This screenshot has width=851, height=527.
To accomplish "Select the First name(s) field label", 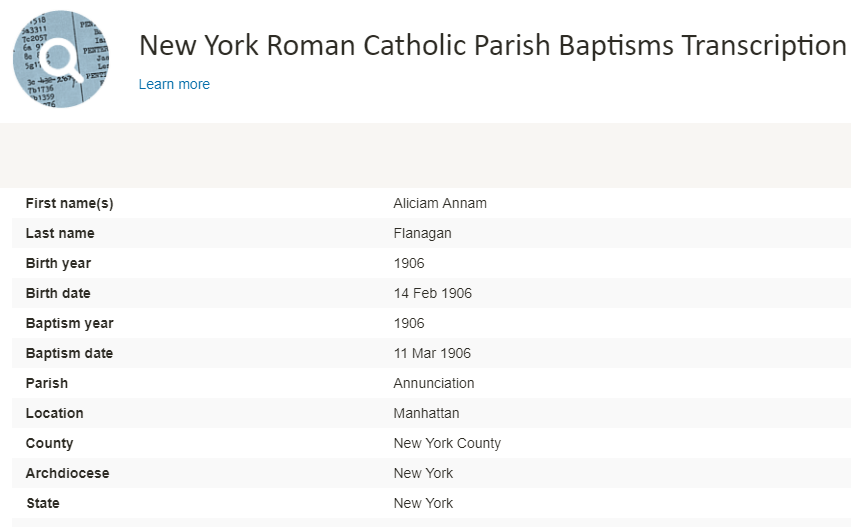I will pyautogui.click(x=69, y=203).
